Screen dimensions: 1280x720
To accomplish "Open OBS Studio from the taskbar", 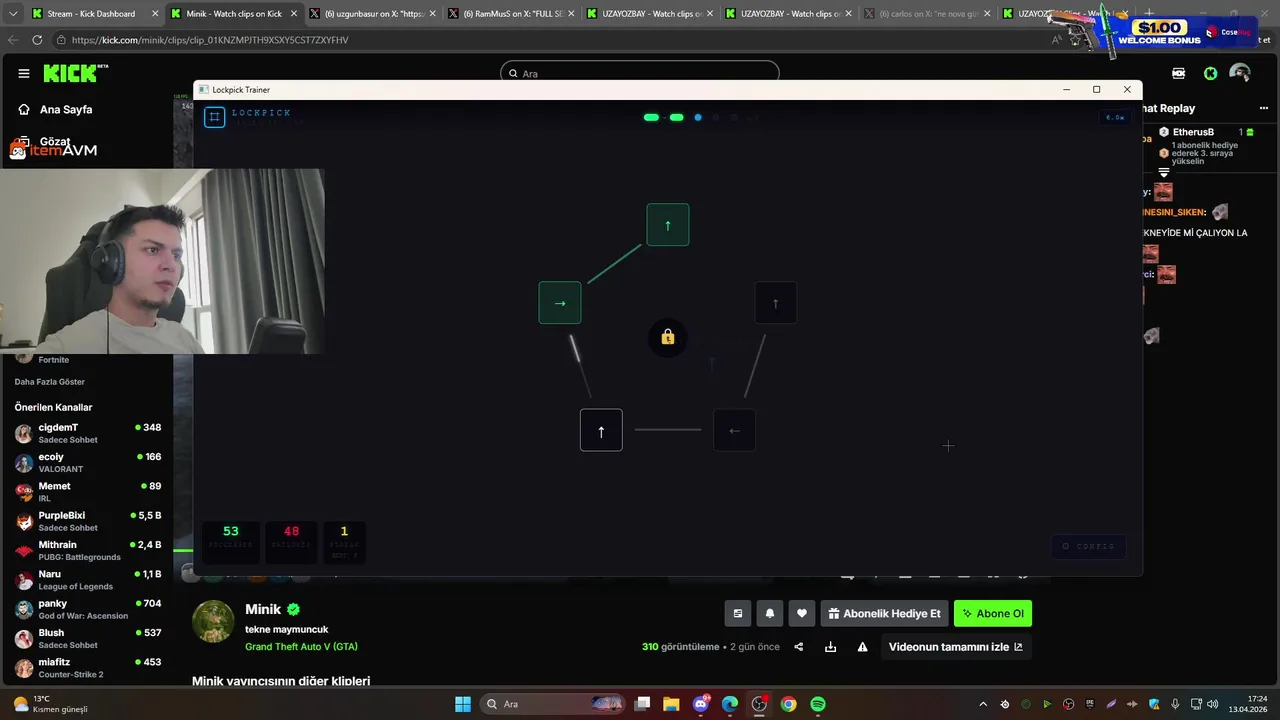I will pos(759,704).
